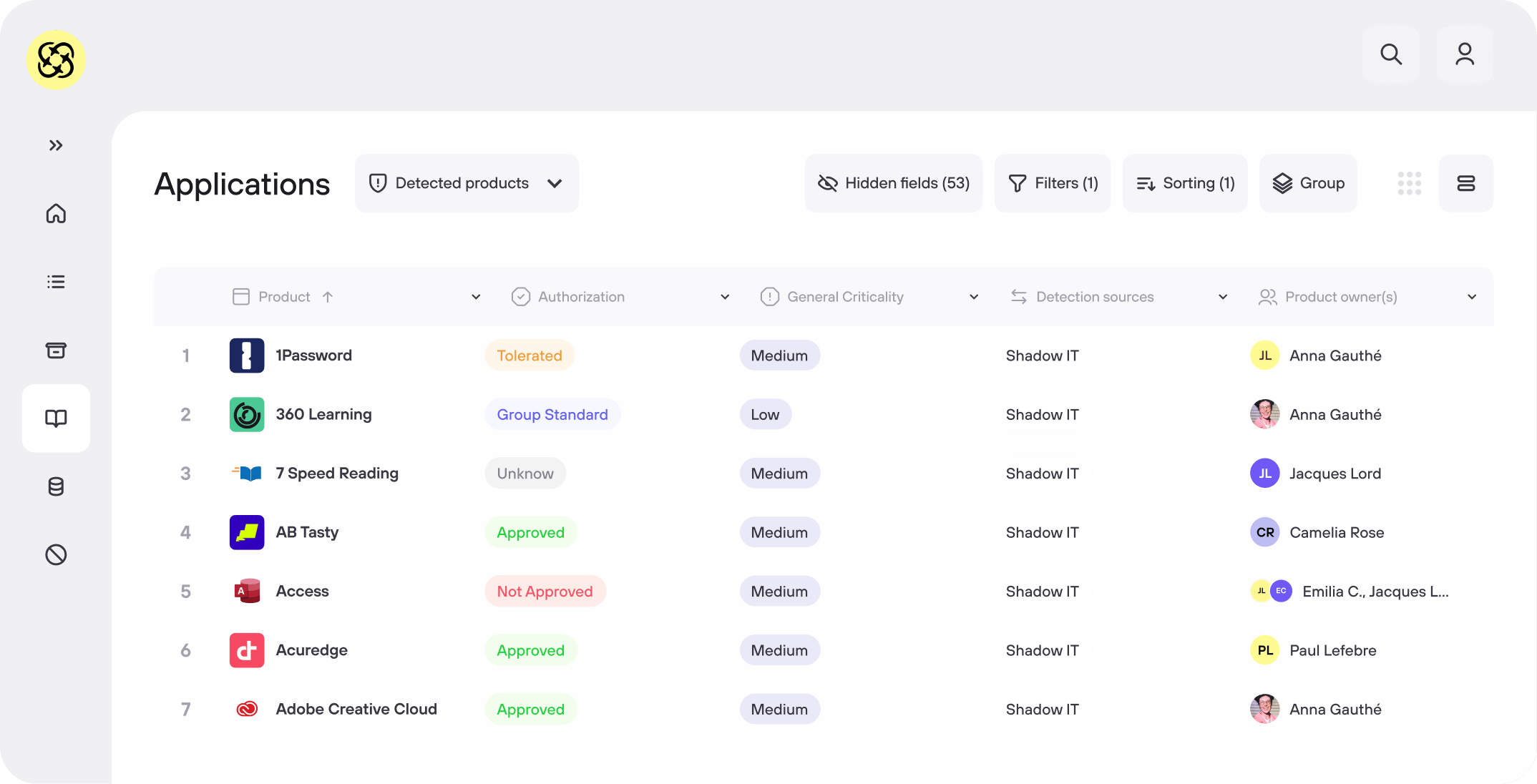
Task: Click Shadow IT in 7 Speed Reading row
Action: (x=1042, y=474)
